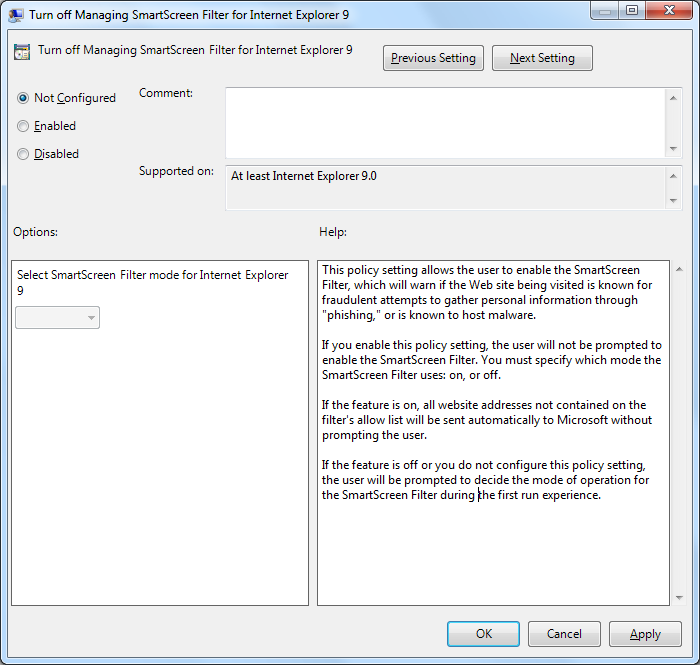Go to Next Setting

tap(542, 58)
